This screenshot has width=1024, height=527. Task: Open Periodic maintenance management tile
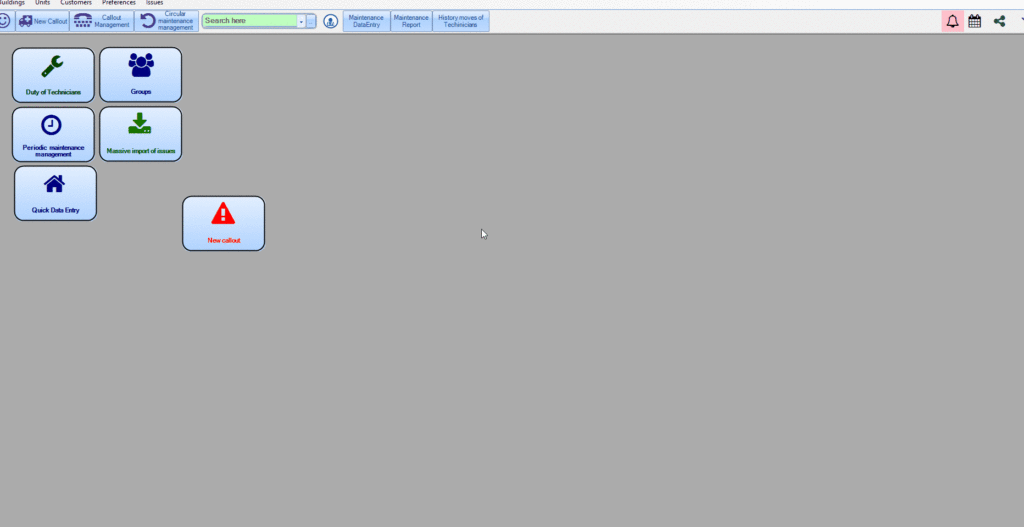[53, 134]
